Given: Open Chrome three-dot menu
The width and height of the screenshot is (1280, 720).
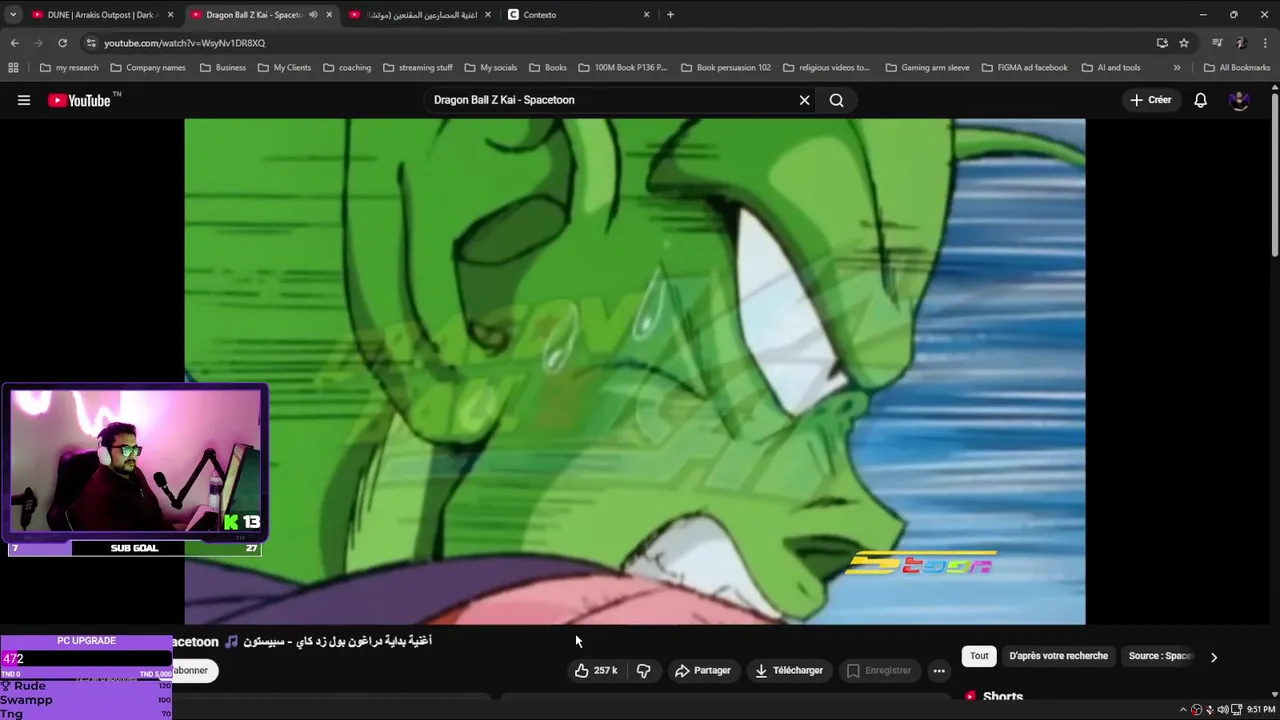Looking at the screenshot, I should [x=1266, y=43].
